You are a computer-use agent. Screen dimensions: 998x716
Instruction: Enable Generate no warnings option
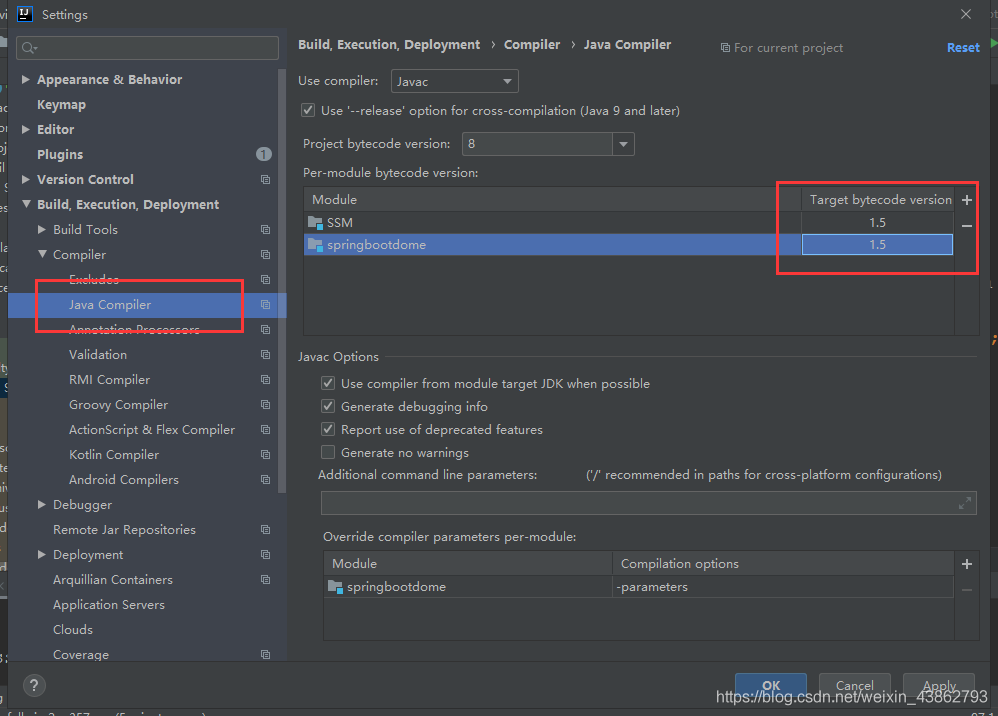pyautogui.click(x=328, y=453)
